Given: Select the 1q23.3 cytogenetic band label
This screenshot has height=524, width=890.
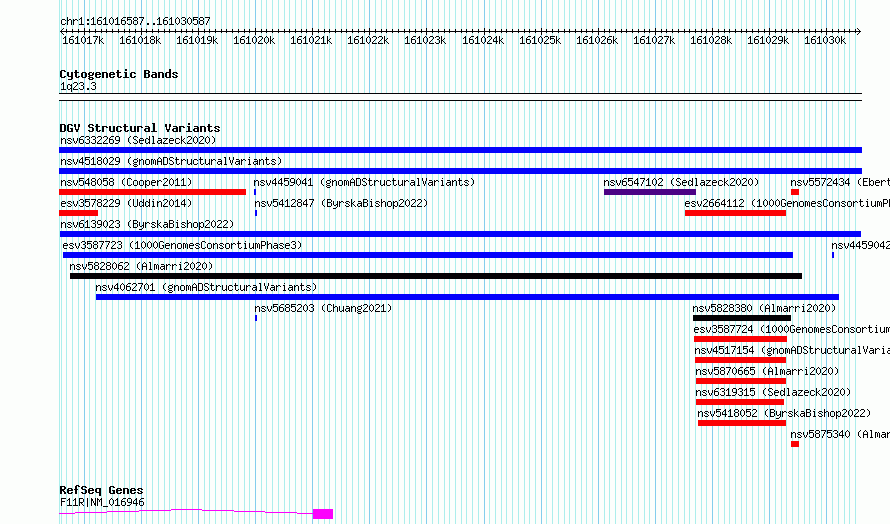Looking at the screenshot, I should pyautogui.click(x=78, y=86).
